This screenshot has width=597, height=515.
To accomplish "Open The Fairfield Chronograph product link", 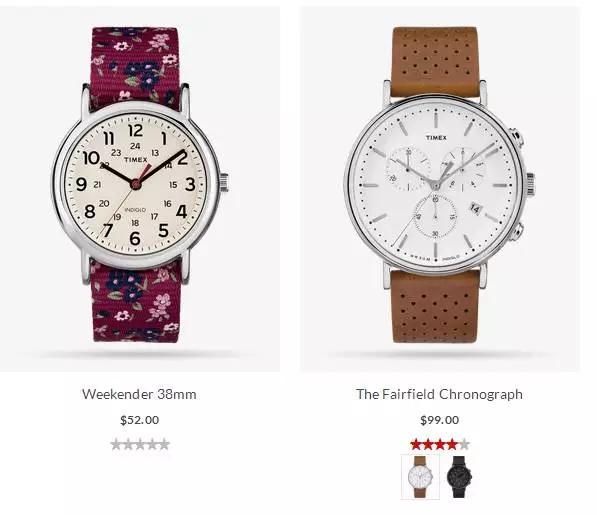I will [x=439, y=394].
